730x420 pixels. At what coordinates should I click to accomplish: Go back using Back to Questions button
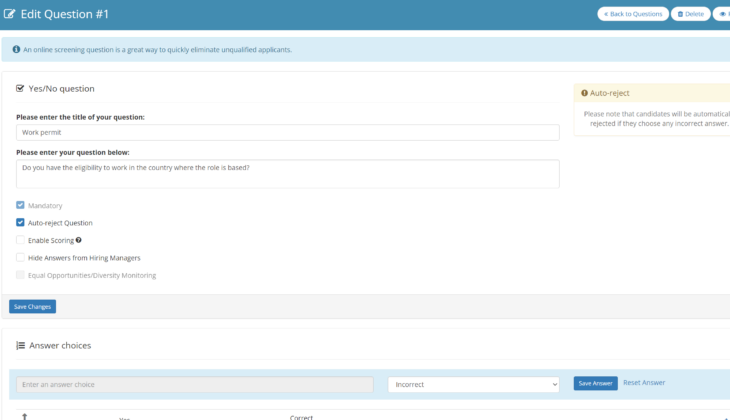[x=633, y=14]
